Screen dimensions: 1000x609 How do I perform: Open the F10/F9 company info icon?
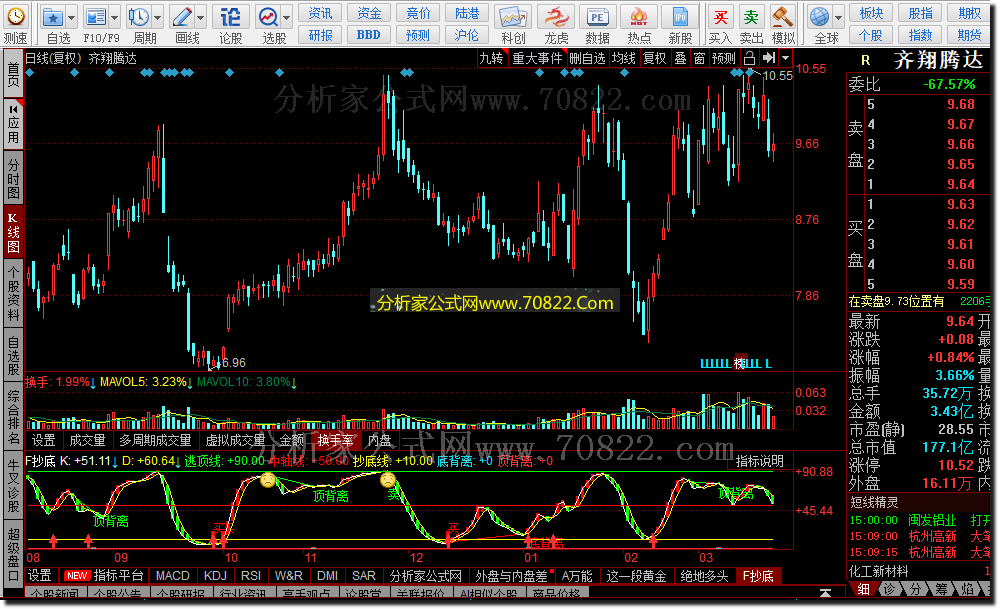[x=96, y=17]
